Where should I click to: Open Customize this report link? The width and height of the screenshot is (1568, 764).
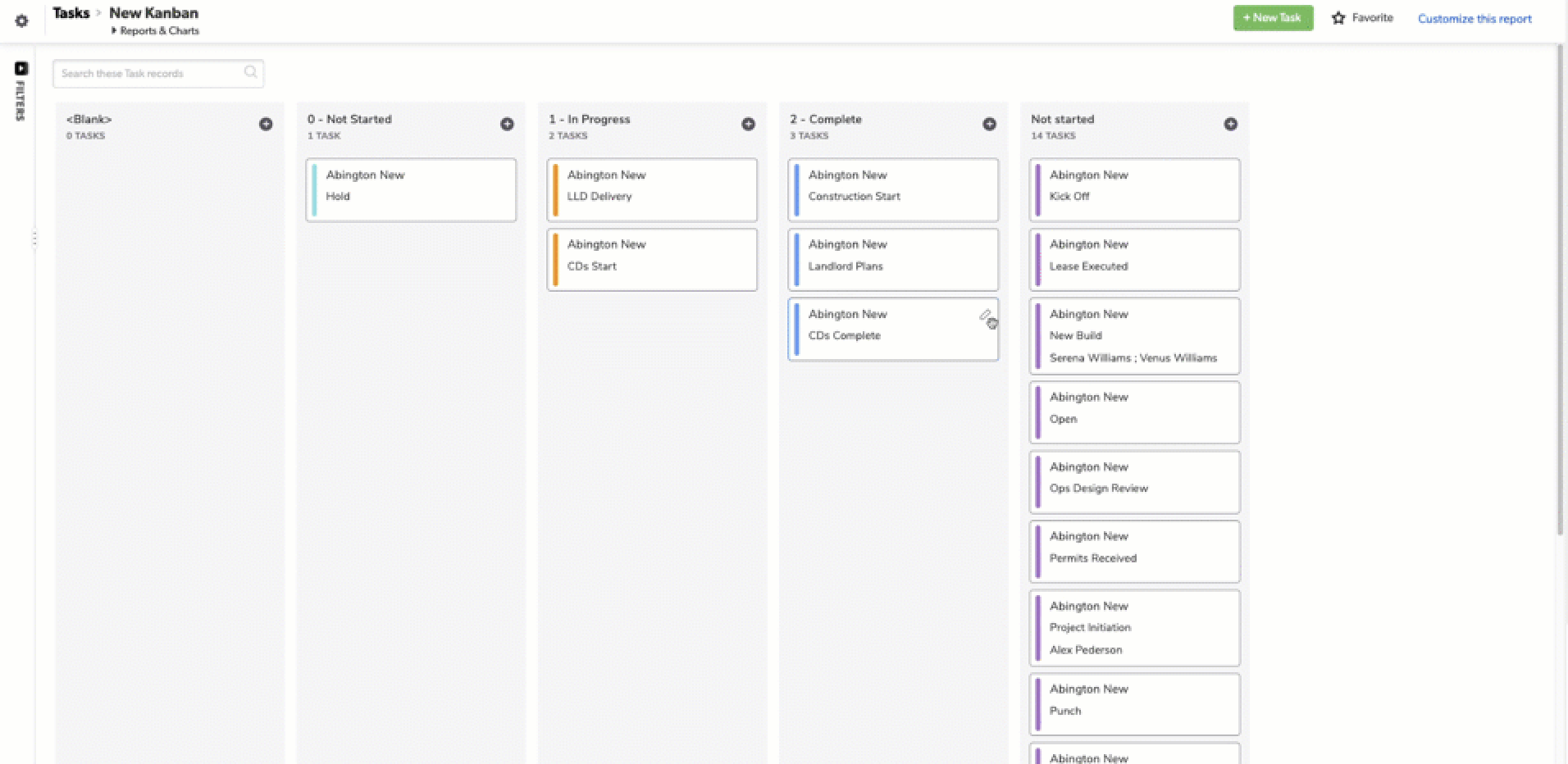pos(1475,19)
